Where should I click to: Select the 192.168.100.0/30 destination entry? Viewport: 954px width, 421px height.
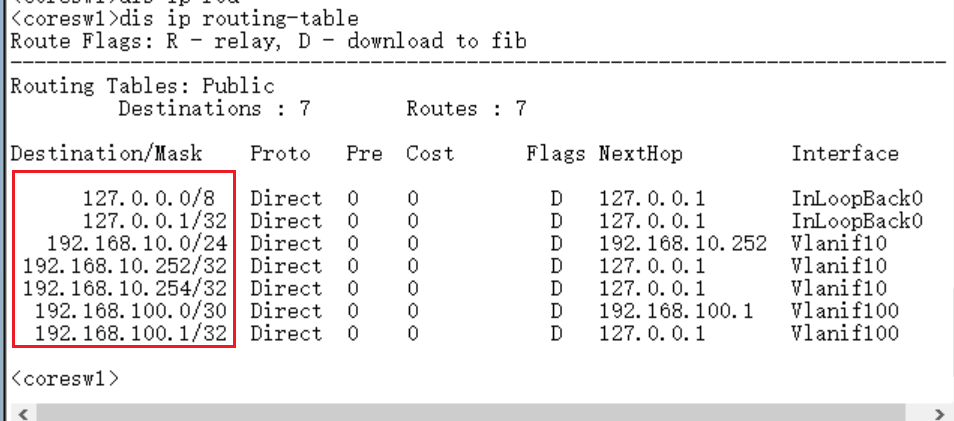129,311
